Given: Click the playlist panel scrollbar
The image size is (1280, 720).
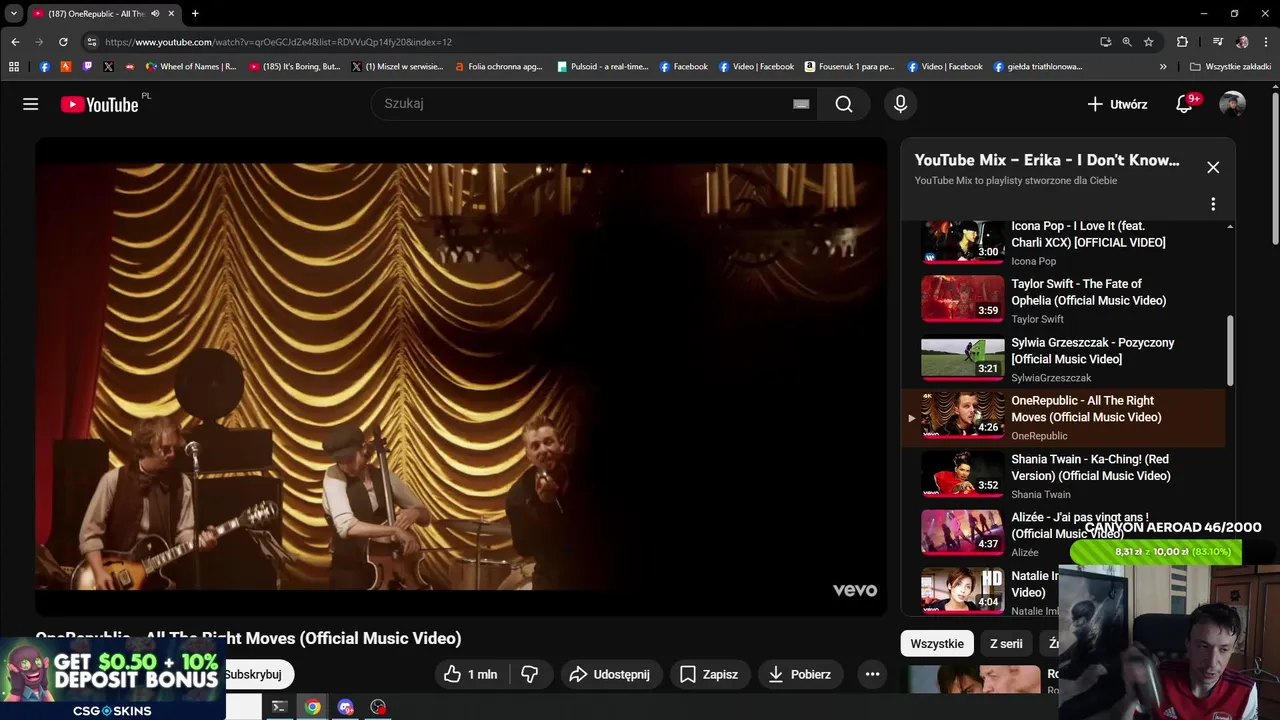Looking at the screenshot, I should (x=1230, y=350).
